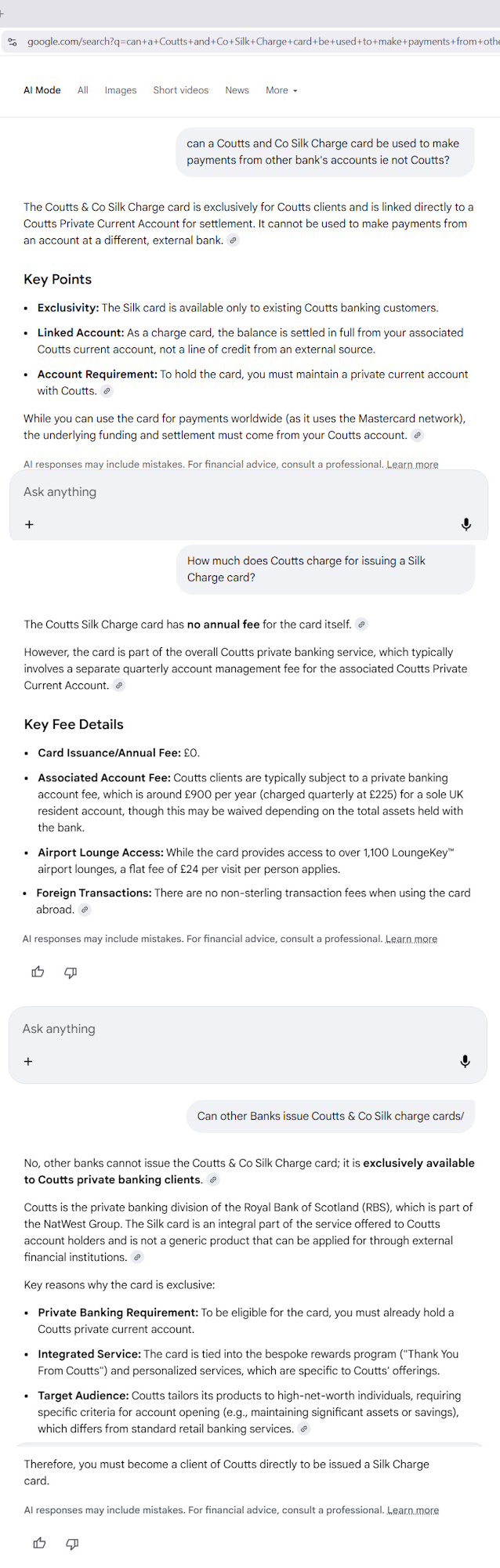Click microphone icon in second Ask anything box

[465, 1061]
